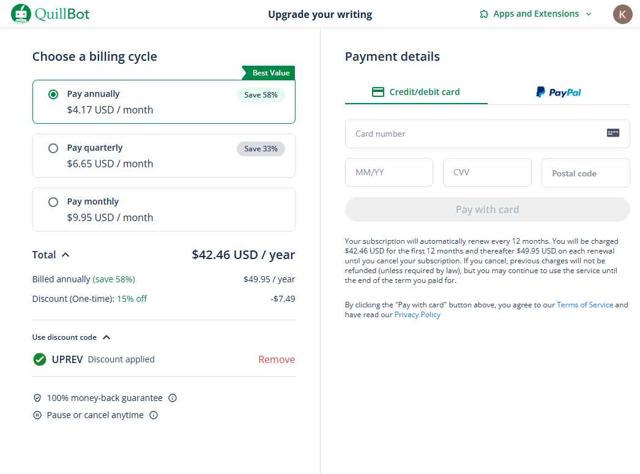This screenshot has height=474, width=640.
Task: Click the card icon in Card number field
Action: [613, 133]
